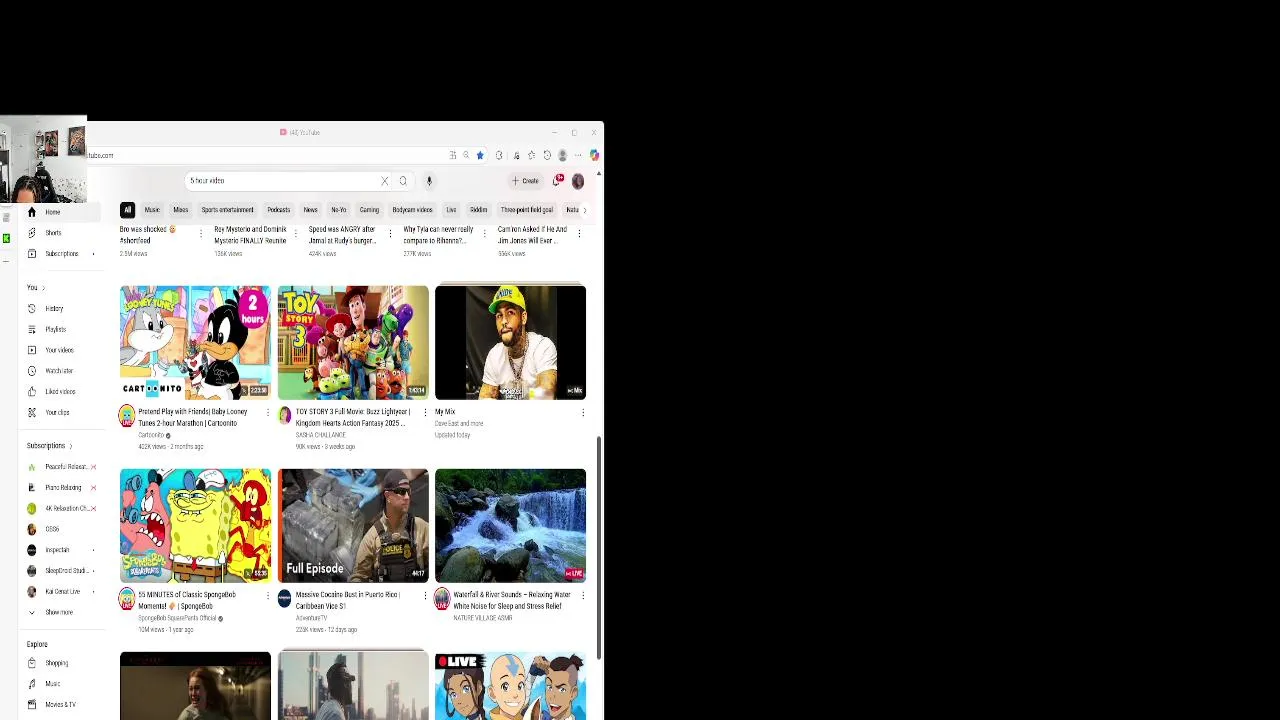Image resolution: width=1280 pixels, height=720 pixels.
Task: Expand the You section chevron
Action: tap(43, 288)
